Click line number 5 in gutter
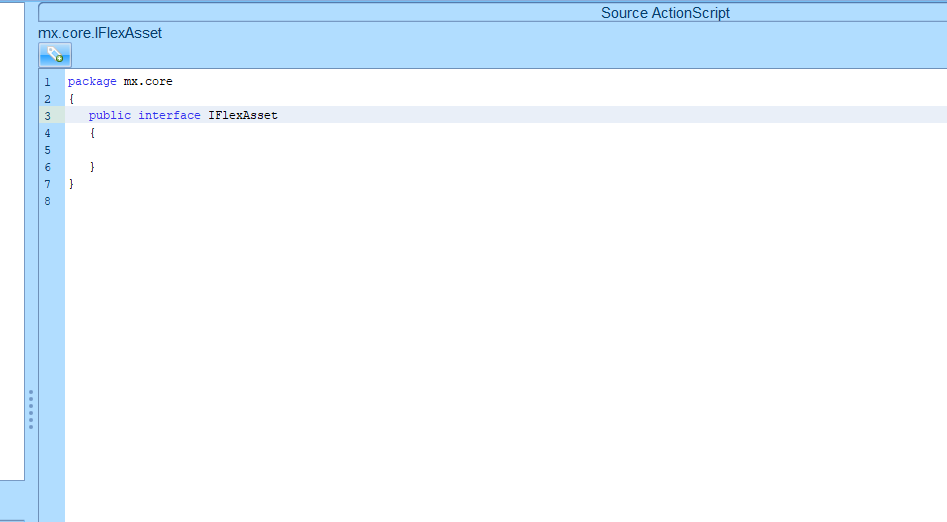This screenshot has height=522, width=947. (47, 150)
